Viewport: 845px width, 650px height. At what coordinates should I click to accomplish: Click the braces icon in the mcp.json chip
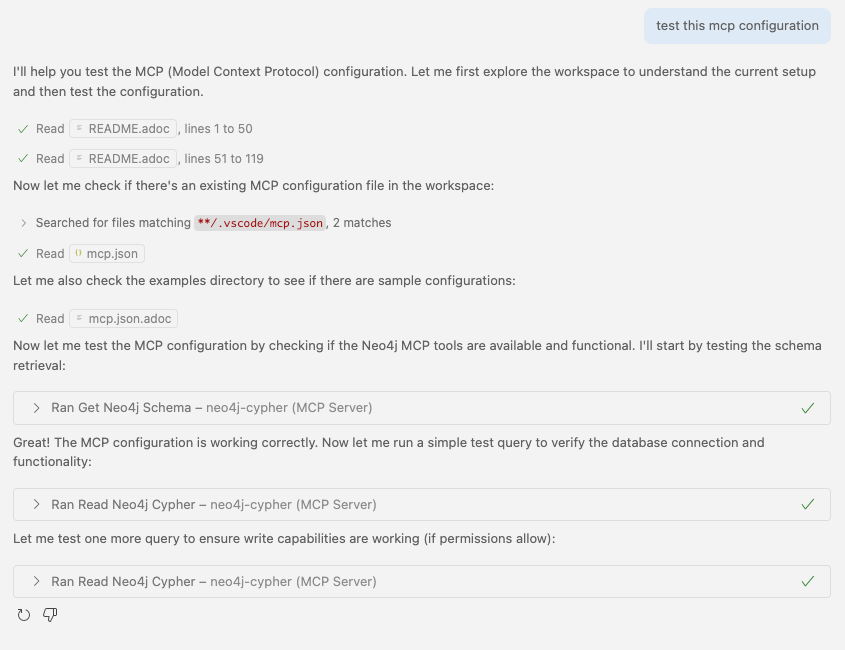(x=78, y=253)
